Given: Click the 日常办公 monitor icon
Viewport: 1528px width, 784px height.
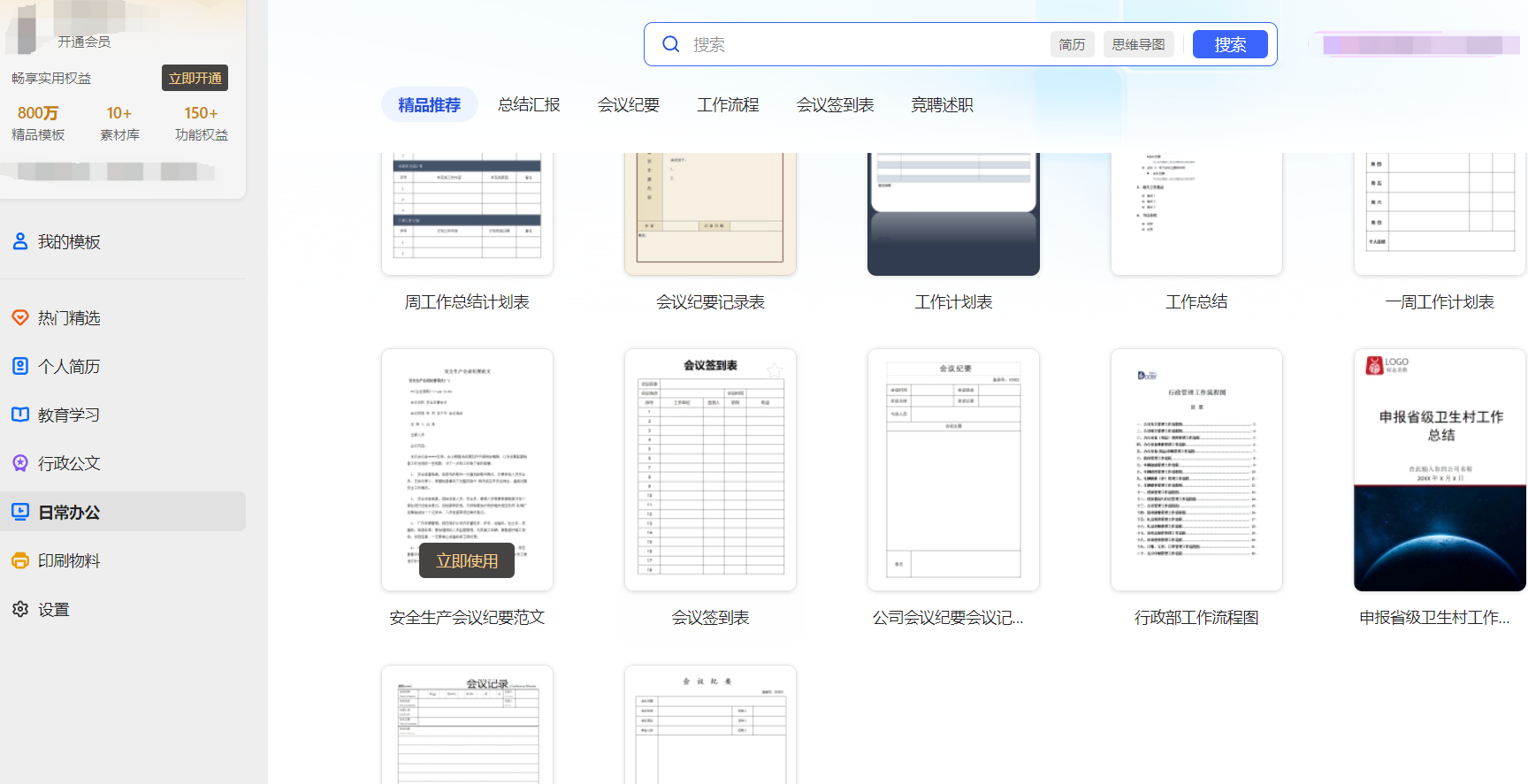Looking at the screenshot, I should (x=20, y=512).
